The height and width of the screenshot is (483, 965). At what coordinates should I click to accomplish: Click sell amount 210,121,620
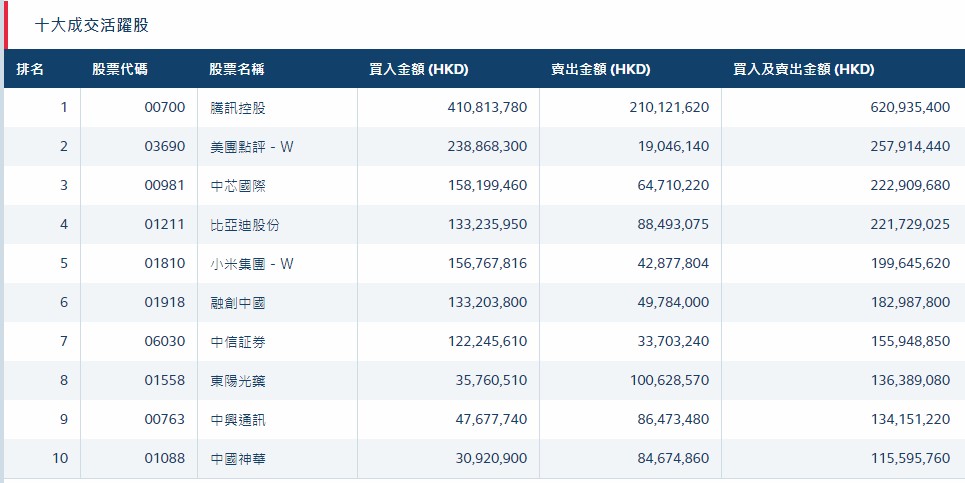669,108
